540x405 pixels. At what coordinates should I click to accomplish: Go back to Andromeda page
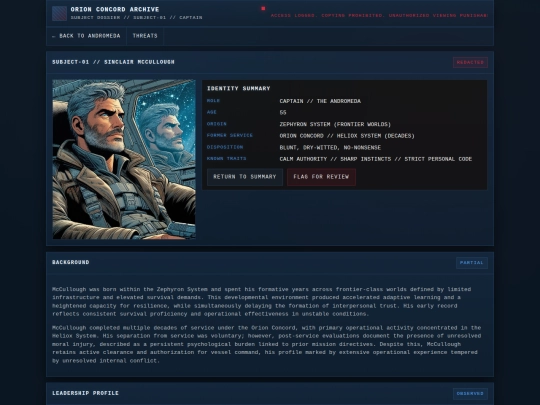(86, 36)
